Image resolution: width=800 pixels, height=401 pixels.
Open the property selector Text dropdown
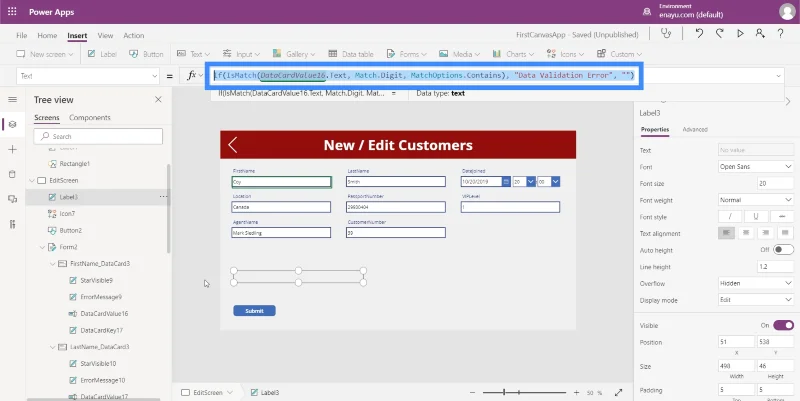tap(88, 76)
